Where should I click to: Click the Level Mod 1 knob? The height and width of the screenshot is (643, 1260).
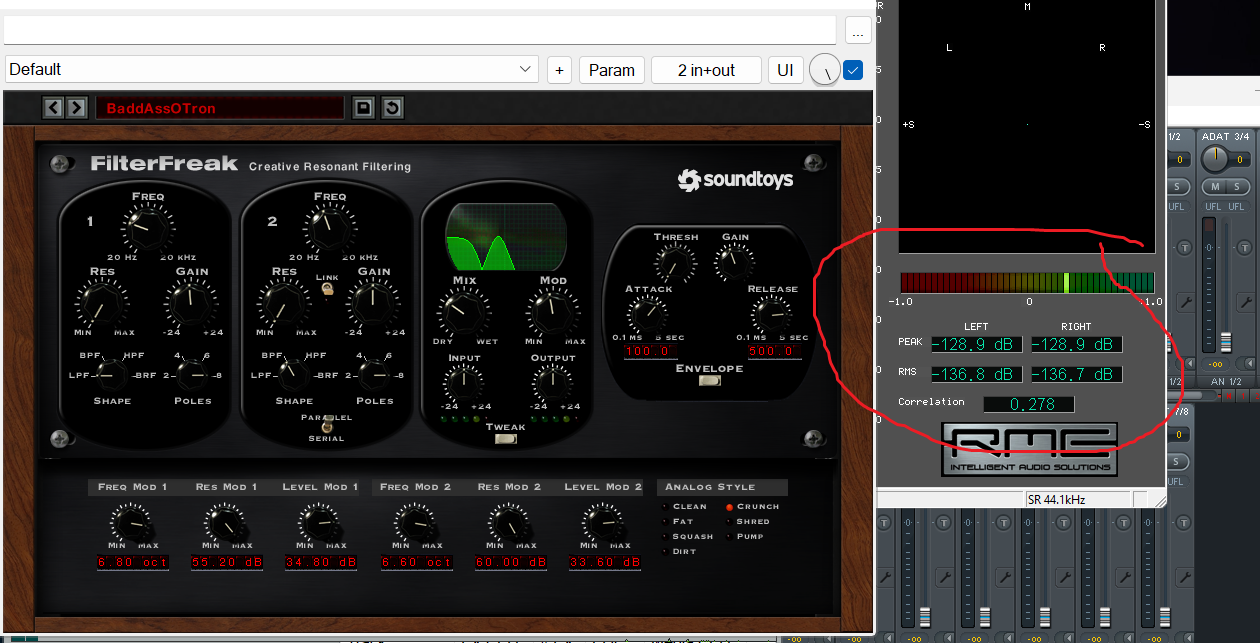pyautogui.click(x=318, y=522)
